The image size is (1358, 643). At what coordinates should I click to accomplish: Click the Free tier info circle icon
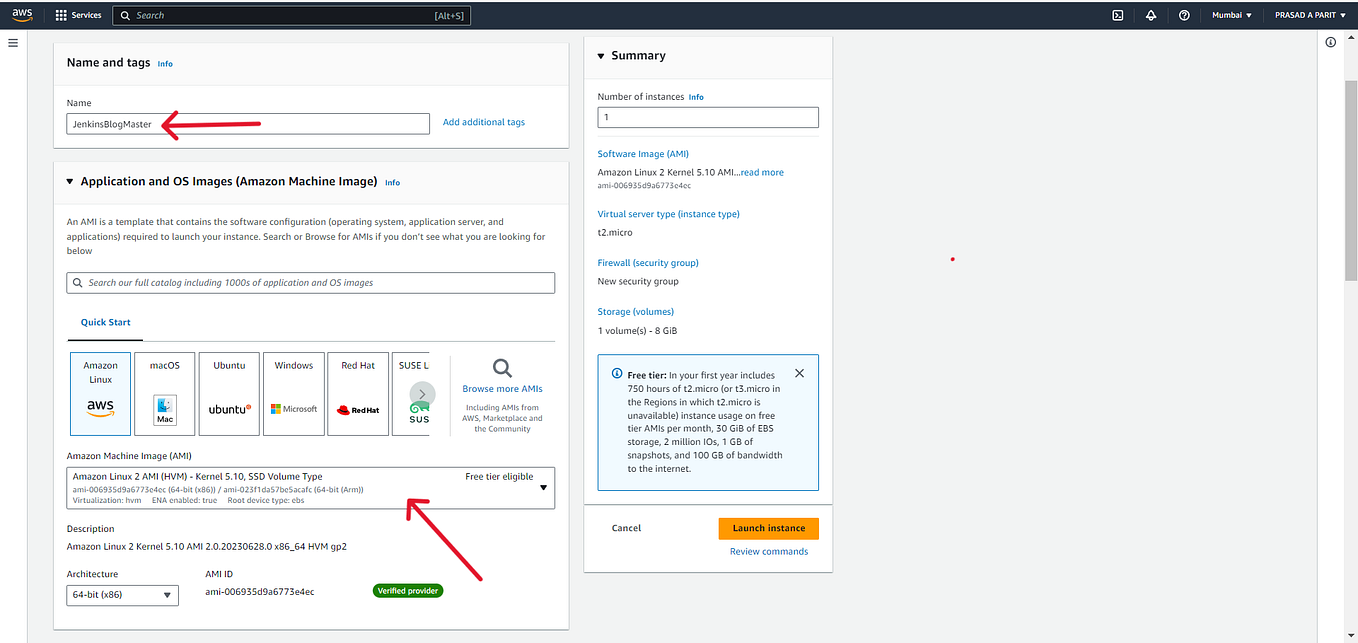(x=616, y=374)
